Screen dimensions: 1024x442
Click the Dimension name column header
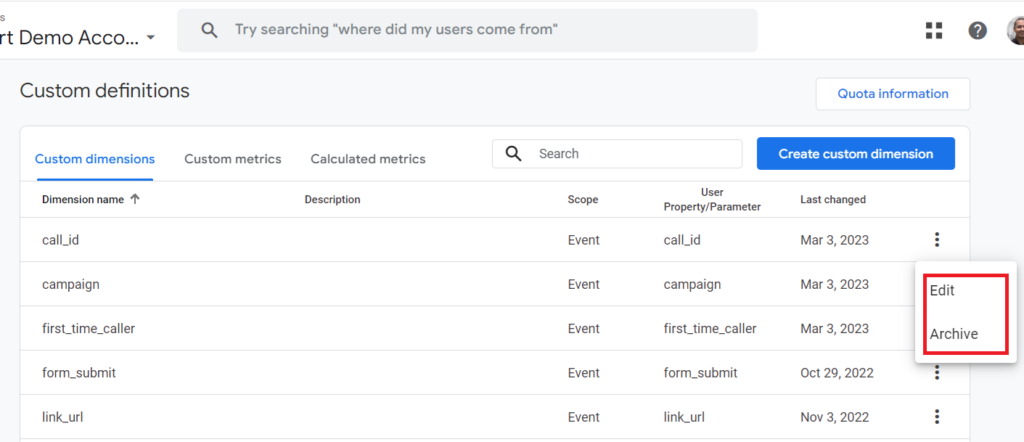(x=83, y=200)
